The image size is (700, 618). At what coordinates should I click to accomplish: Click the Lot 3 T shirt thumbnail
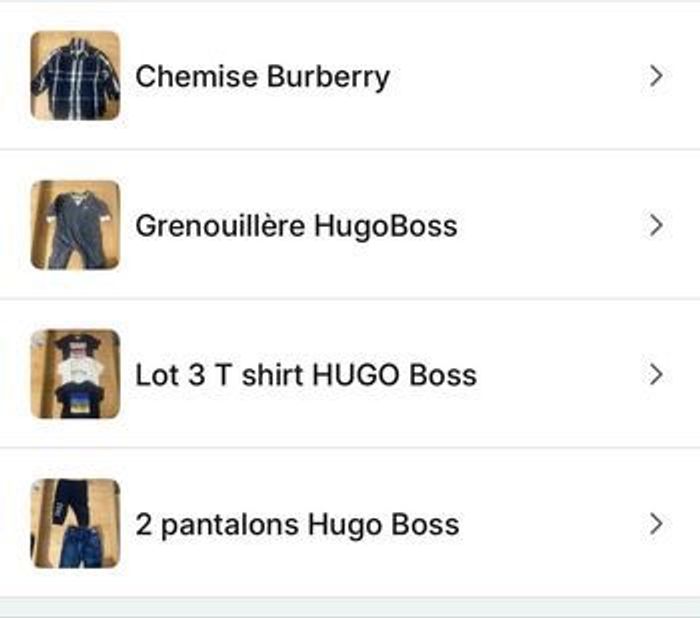(x=75, y=374)
